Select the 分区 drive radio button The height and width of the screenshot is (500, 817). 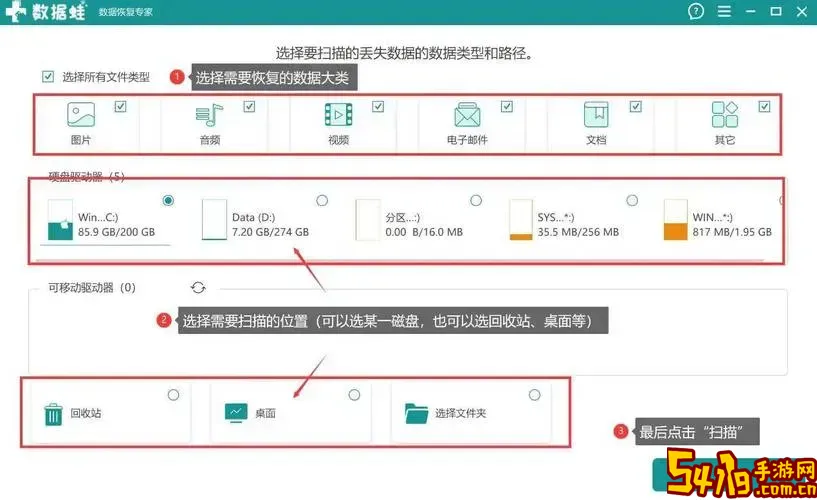(x=476, y=201)
